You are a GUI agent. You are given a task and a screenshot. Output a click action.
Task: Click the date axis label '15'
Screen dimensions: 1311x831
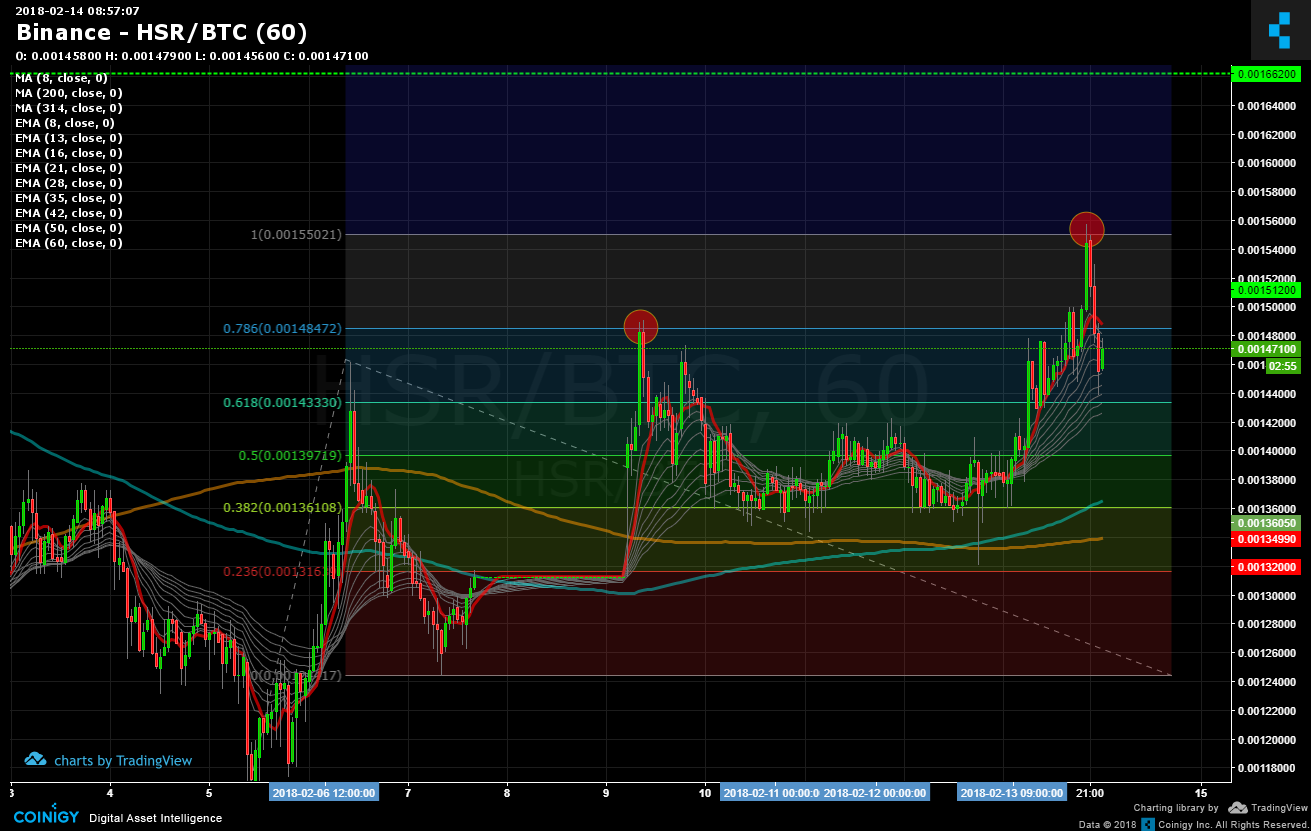click(1200, 793)
